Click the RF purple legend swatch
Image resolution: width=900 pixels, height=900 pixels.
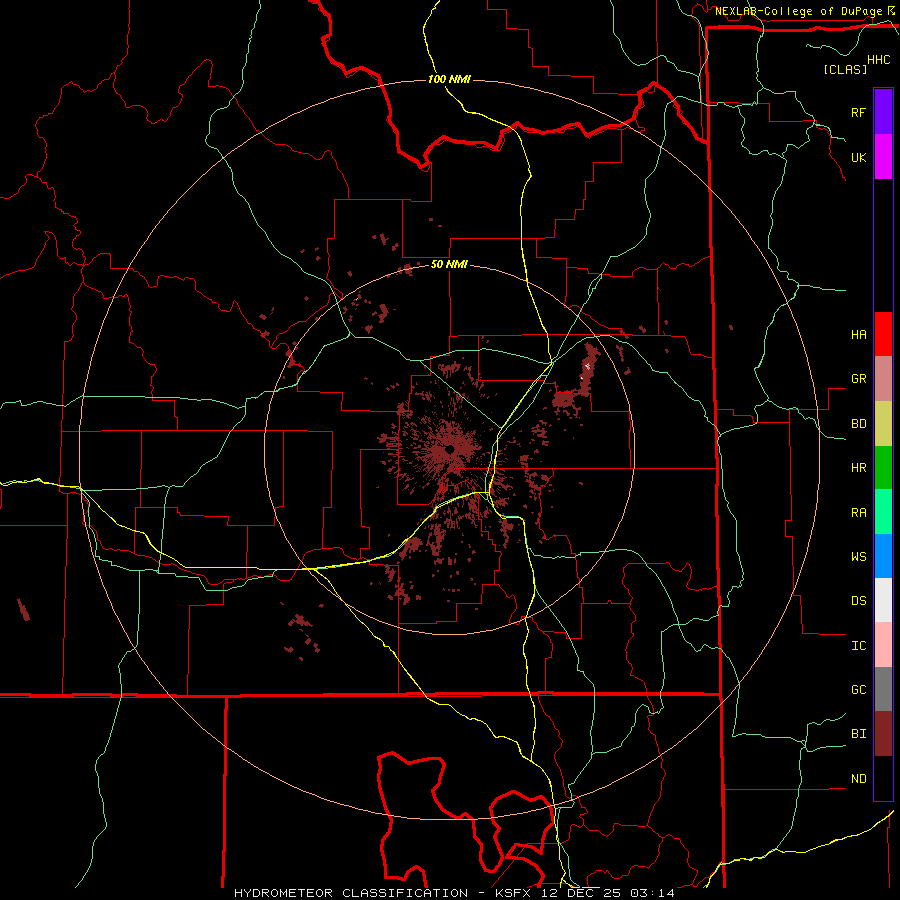883,112
